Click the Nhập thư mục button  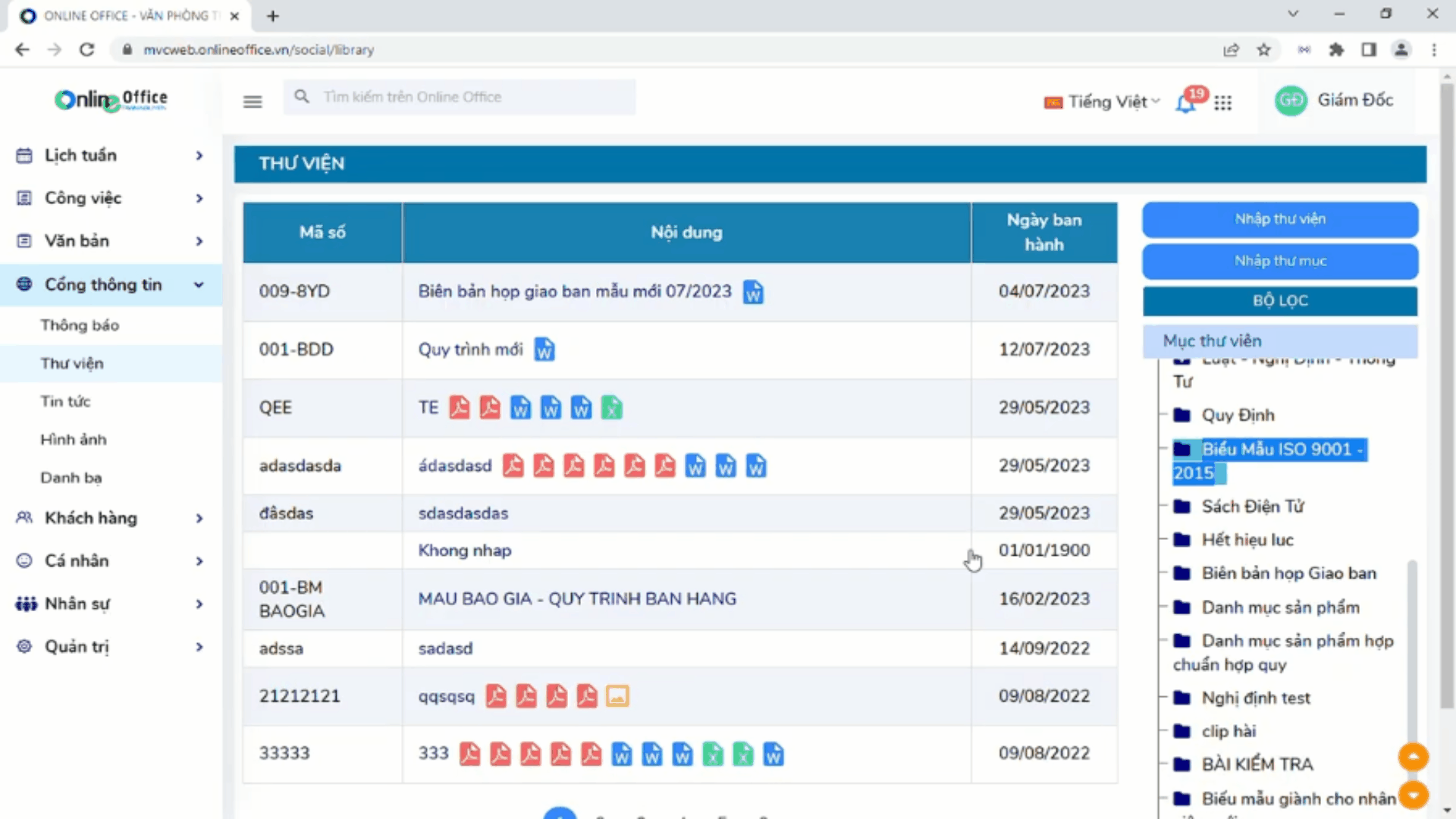[x=1280, y=261]
